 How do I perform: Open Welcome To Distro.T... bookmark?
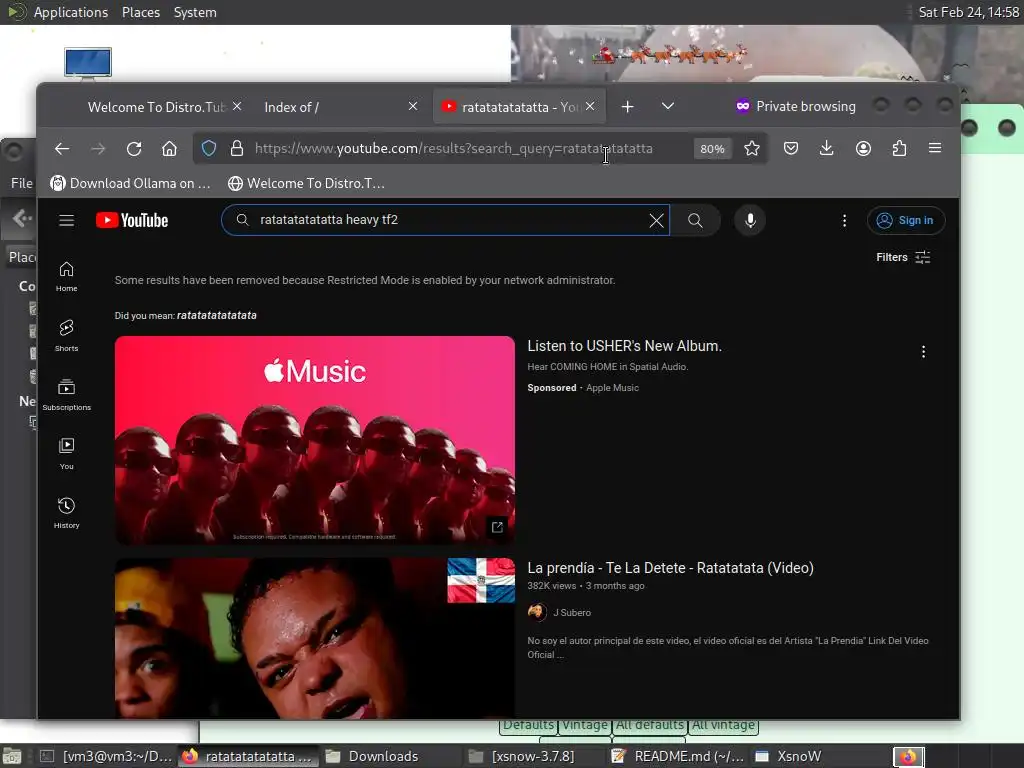point(306,184)
